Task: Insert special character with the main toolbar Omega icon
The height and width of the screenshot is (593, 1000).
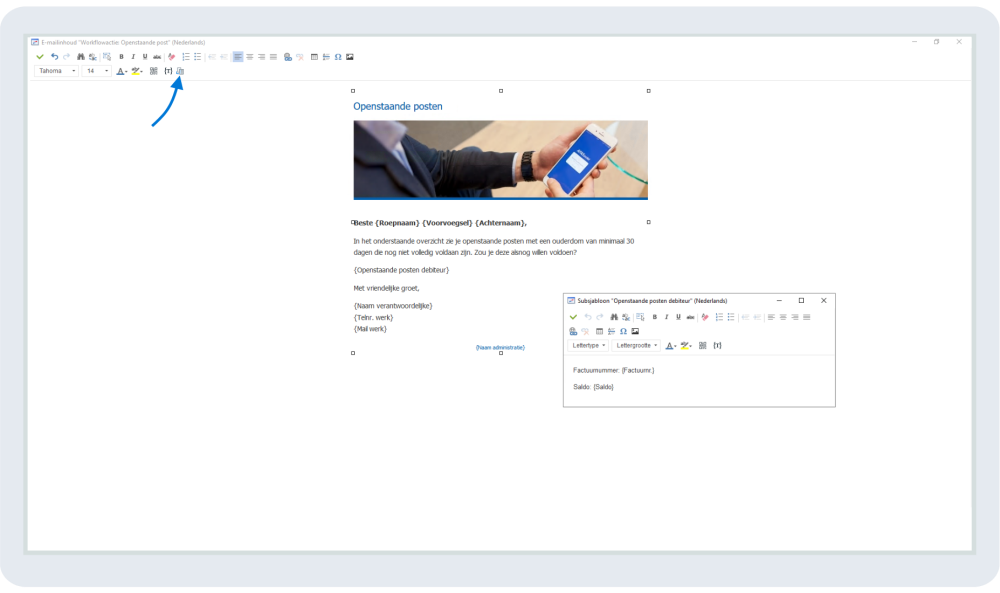Action: [x=338, y=57]
